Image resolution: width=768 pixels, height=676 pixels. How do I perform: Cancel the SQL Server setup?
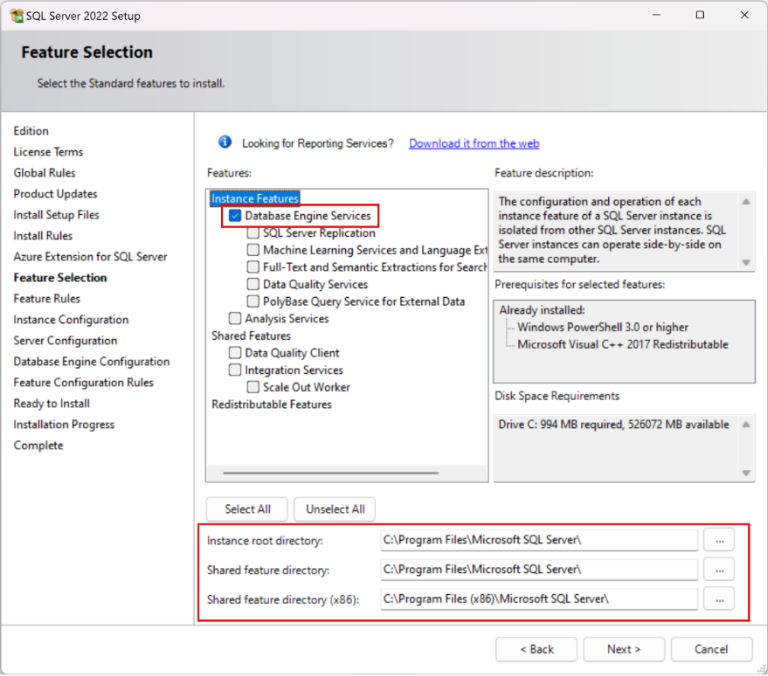click(x=711, y=649)
